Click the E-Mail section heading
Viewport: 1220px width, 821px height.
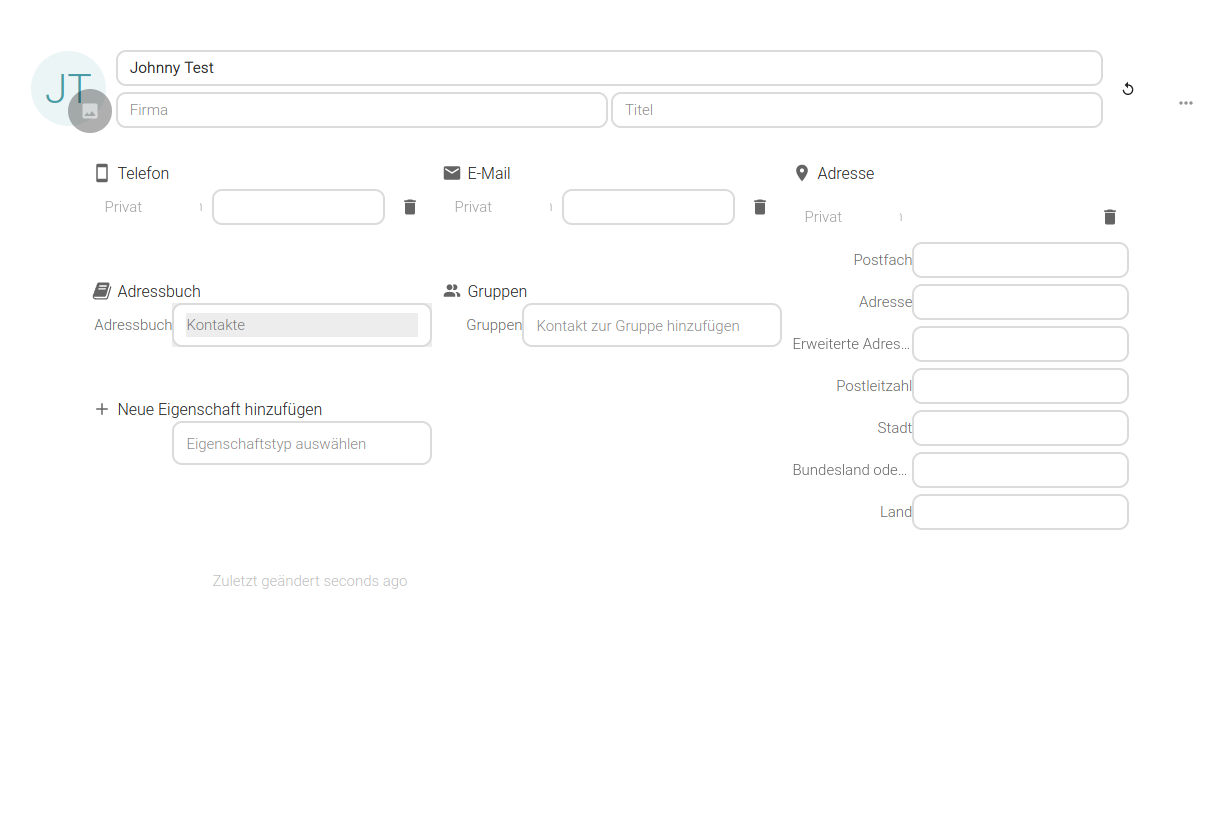coord(489,173)
